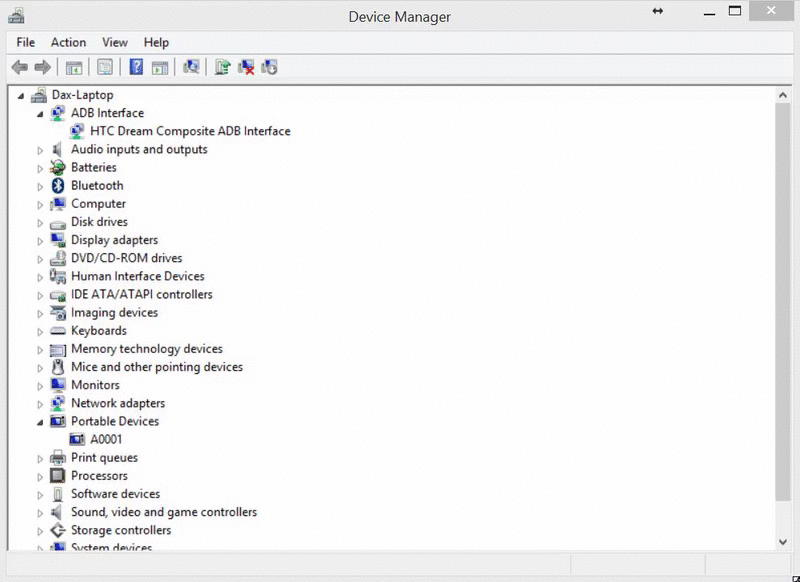Open the Help menu
This screenshot has width=800, height=582.
click(x=156, y=42)
